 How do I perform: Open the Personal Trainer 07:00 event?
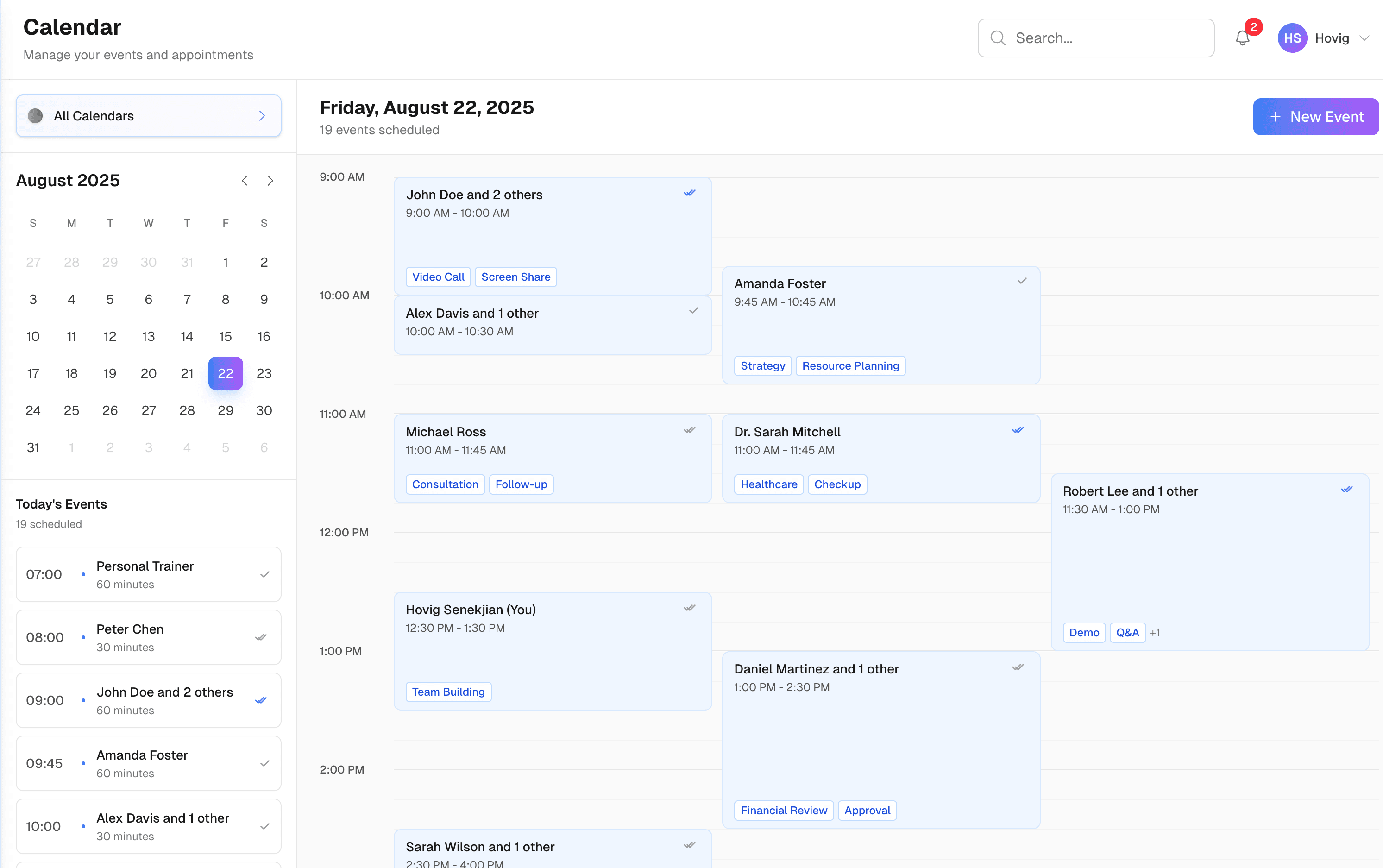pyautogui.click(x=148, y=574)
